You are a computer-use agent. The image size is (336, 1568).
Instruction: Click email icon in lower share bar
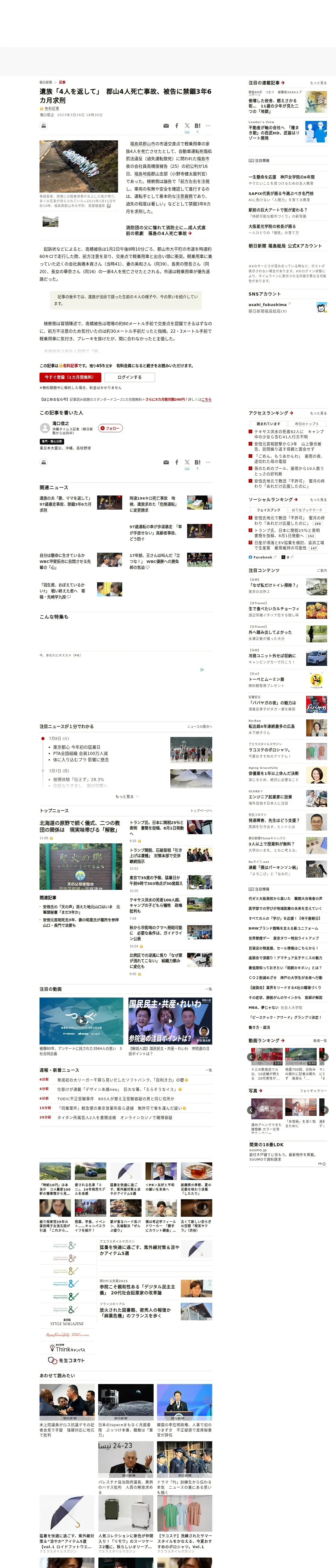click(x=166, y=463)
